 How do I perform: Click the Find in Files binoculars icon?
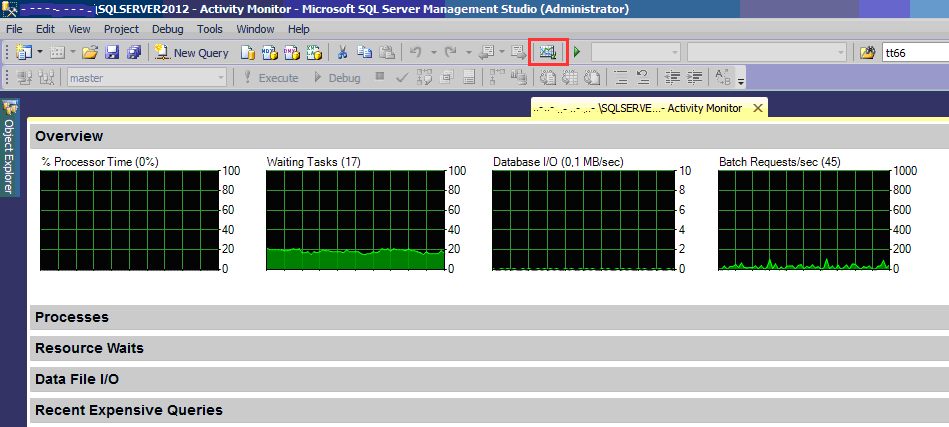[868, 53]
